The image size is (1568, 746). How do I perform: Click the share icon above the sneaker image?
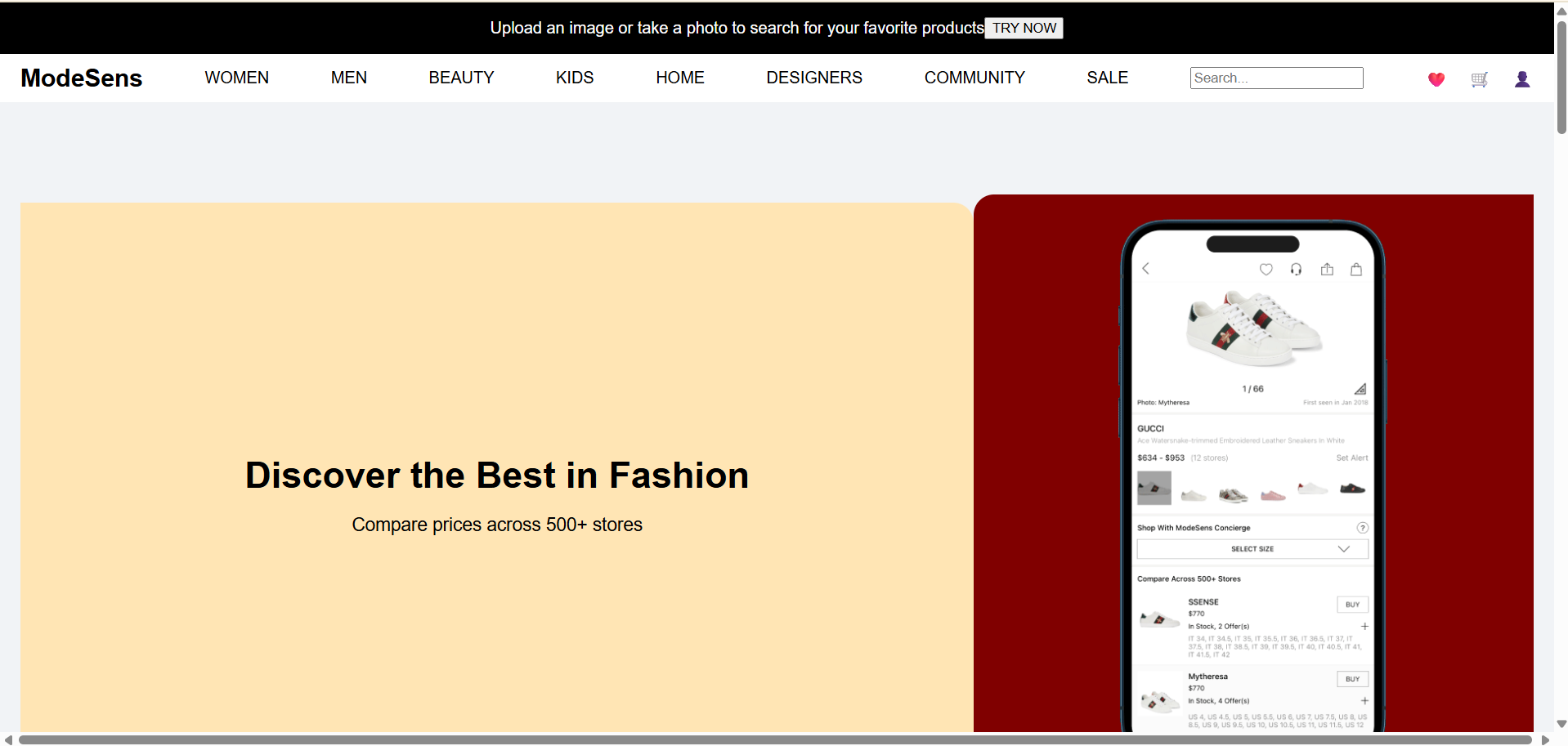(1327, 269)
